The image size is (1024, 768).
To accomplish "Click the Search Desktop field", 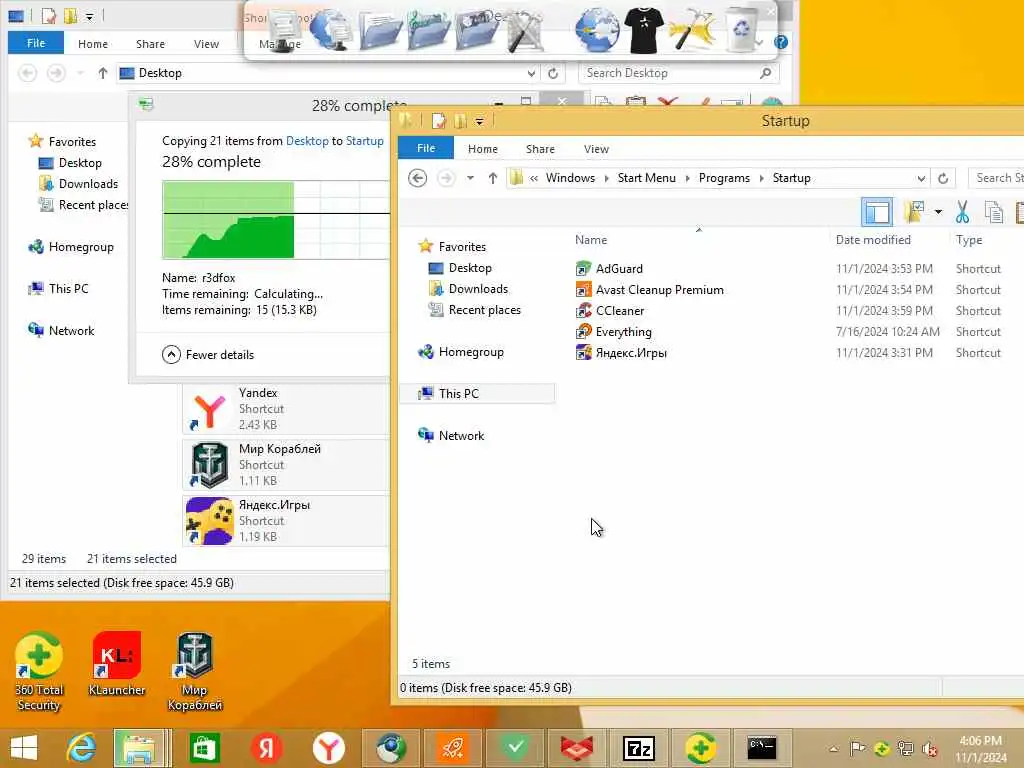I will click(x=679, y=73).
